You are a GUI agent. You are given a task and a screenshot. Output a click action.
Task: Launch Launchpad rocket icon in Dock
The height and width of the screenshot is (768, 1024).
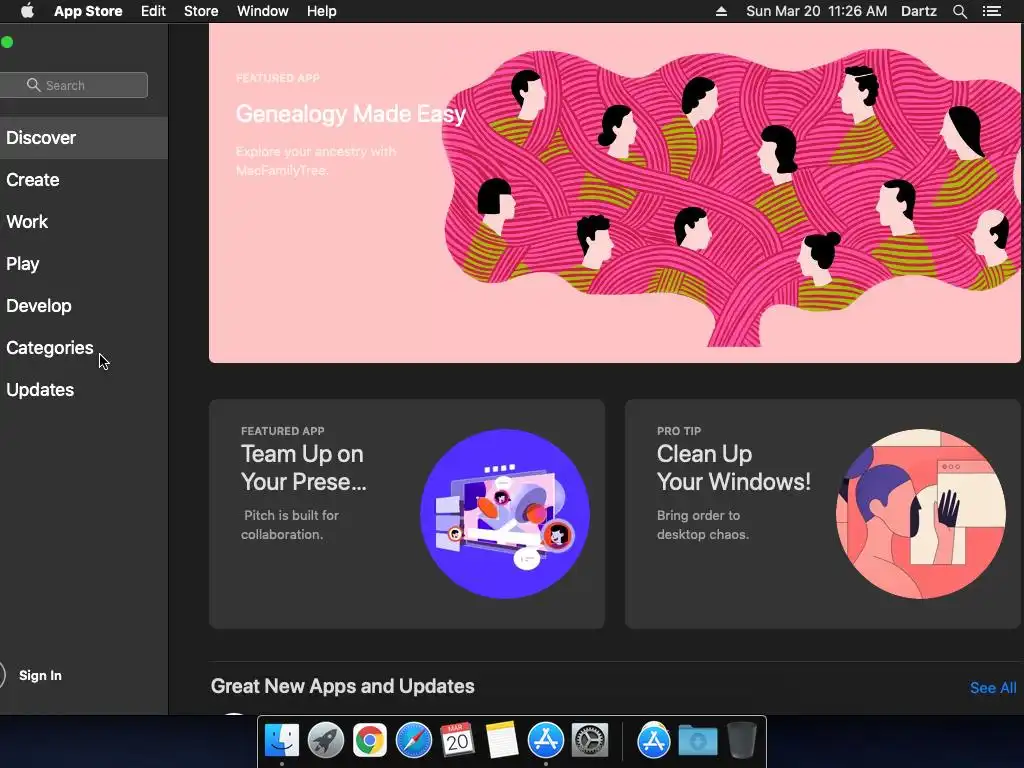coord(325,741)
